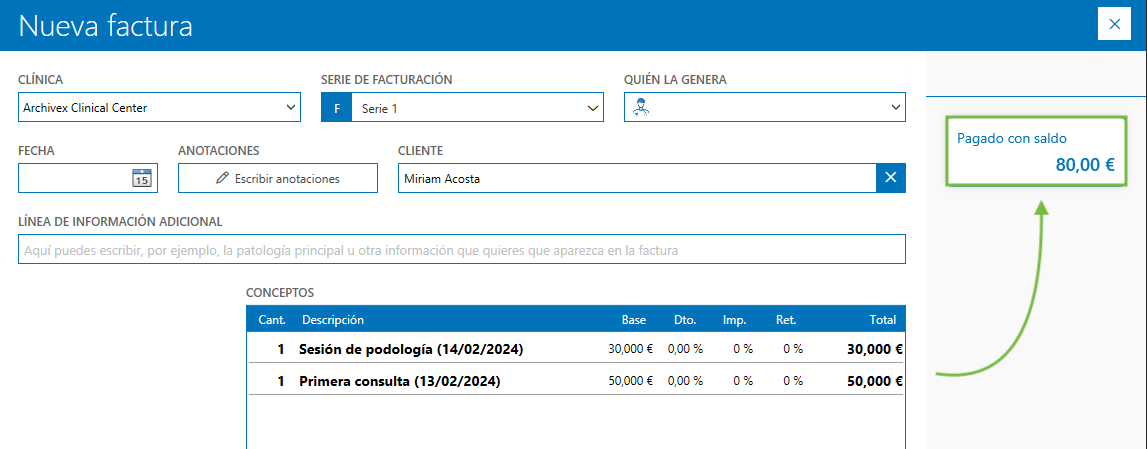Click the doctor icon under Quién la genera
Screen dimensions: 1147x449
(641, 107)
